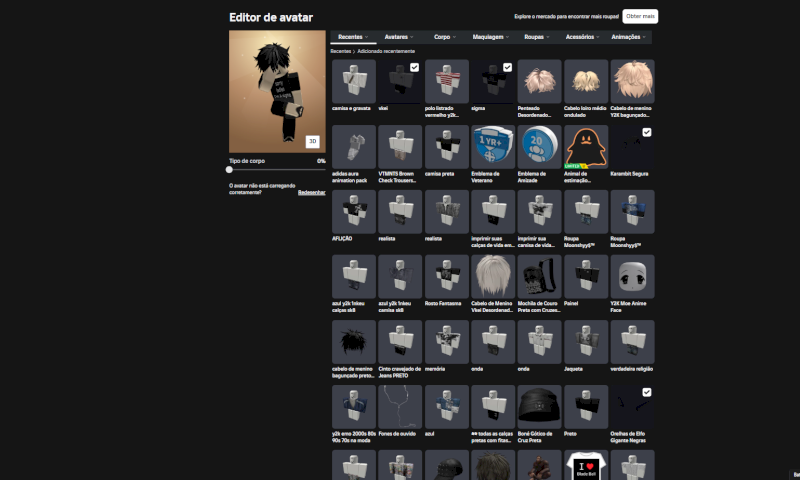Click 'Adicionado recentemente' breadcrumb text
This screenshot has height=480, width=800.
click(x=386, y=51)
